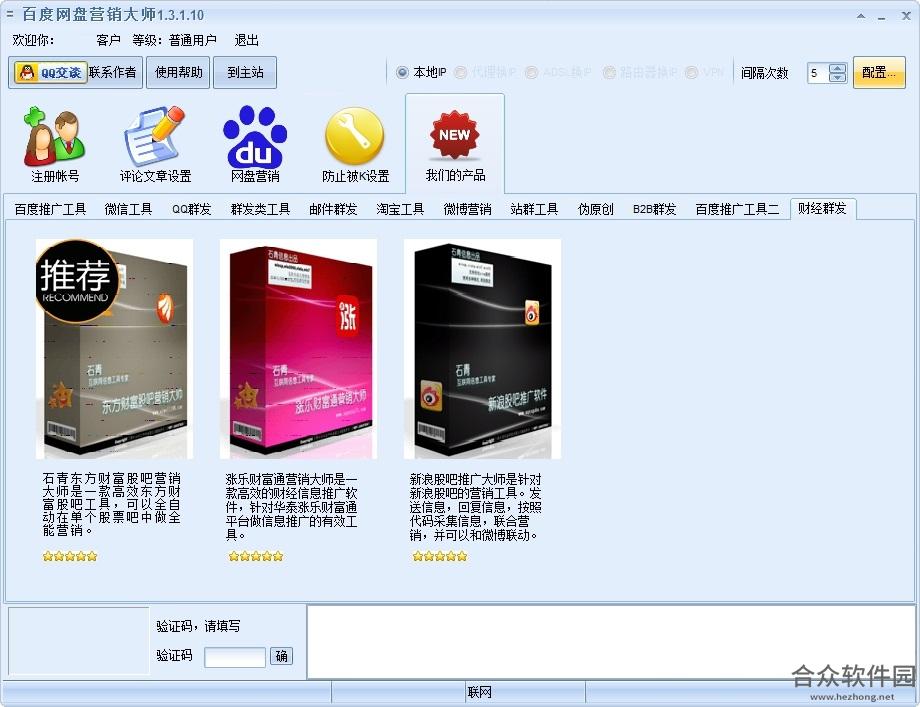Image resolution: width=920 pixels, height=707 pixels.
Task: Click the QQ交谈 penguin chat button
Action: (x=50, y=73)
